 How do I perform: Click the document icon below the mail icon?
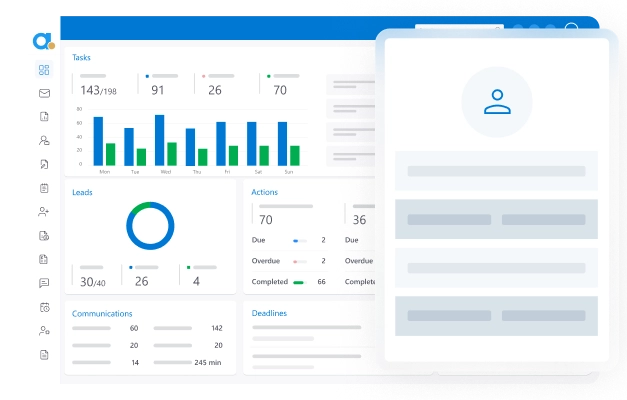pos(44,117)
